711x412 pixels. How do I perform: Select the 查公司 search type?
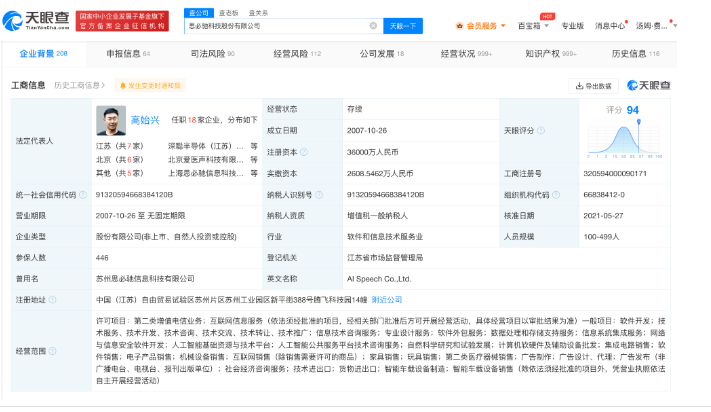tap(198, 12)
